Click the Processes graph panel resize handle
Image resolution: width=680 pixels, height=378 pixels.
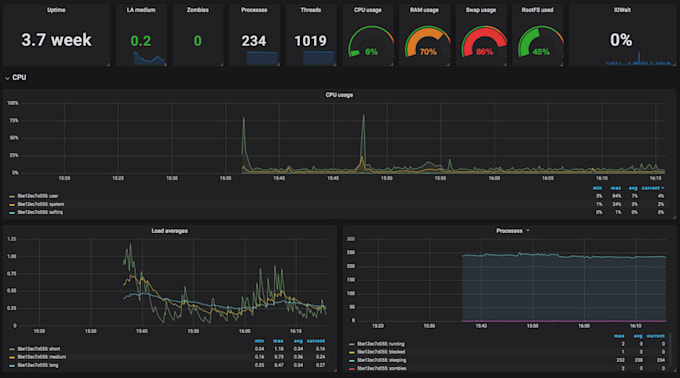click(x=674, y=370)
